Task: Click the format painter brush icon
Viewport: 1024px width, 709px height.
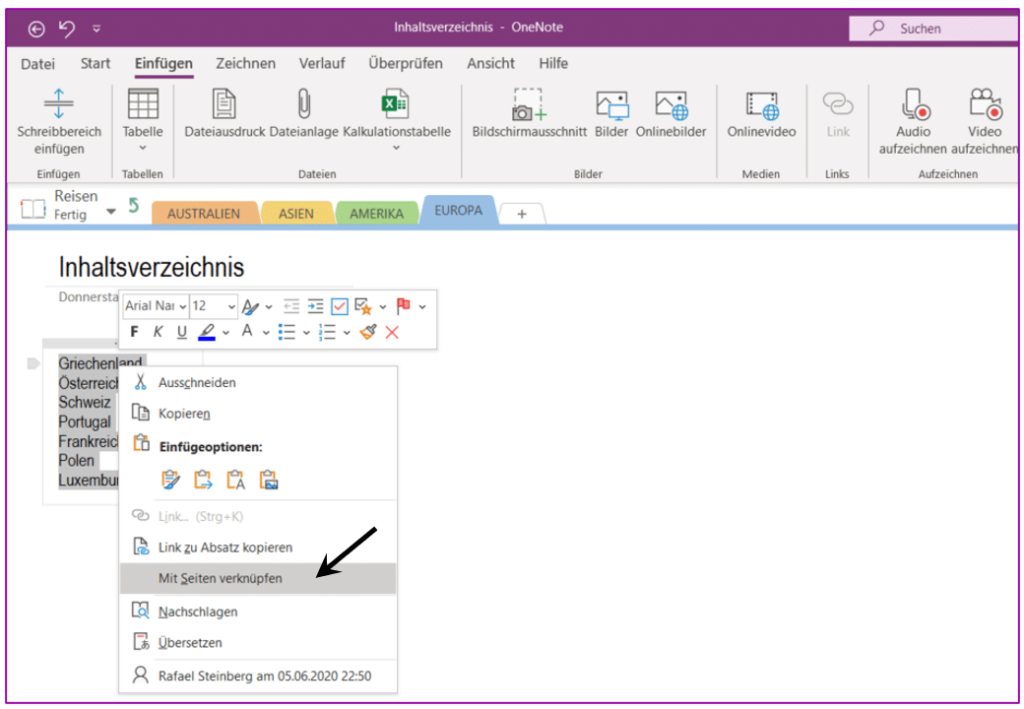Action: pyautogui.click(x=368, y=332)
